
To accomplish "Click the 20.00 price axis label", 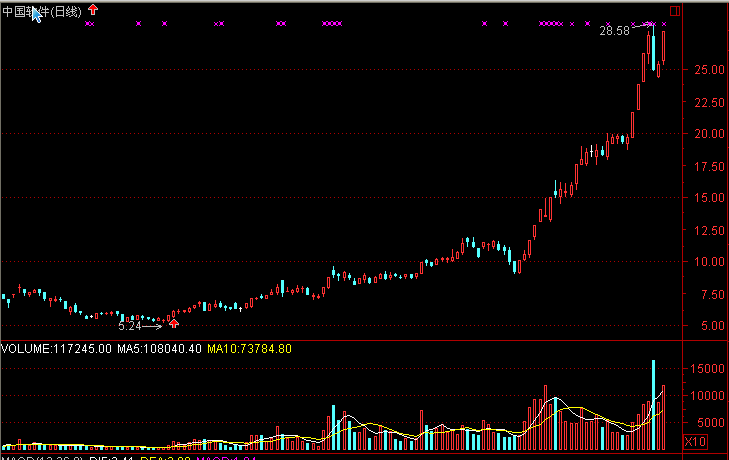I will (x=709, y=133).
